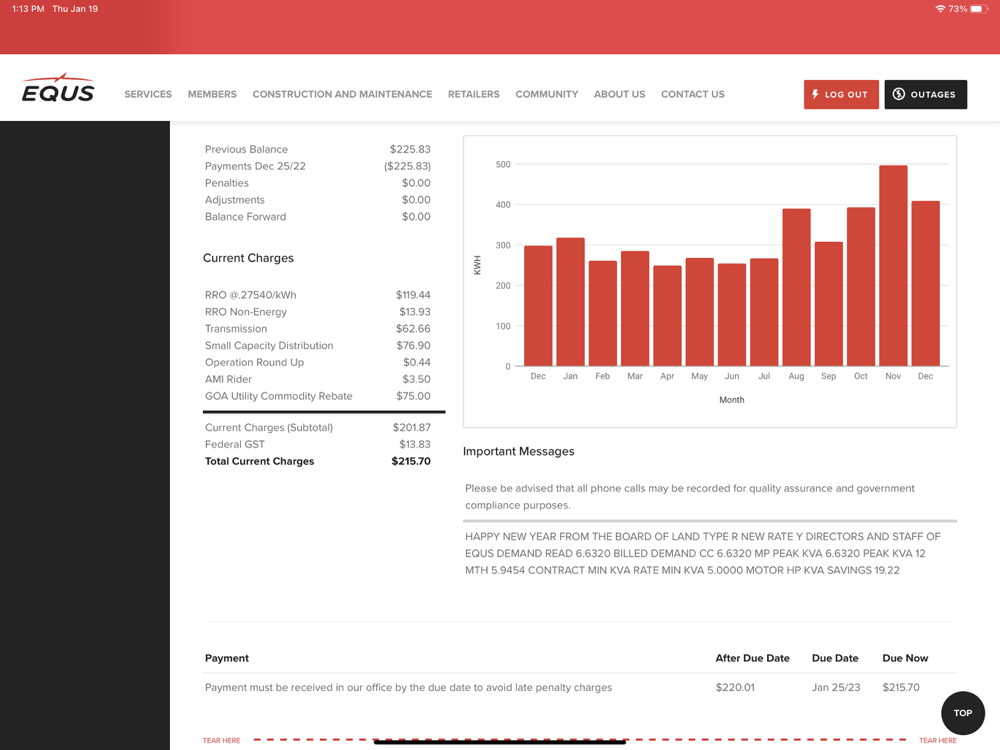1000x750 pixels.
Task: Select the 'Balance Forward' row label
Action: 246,217
